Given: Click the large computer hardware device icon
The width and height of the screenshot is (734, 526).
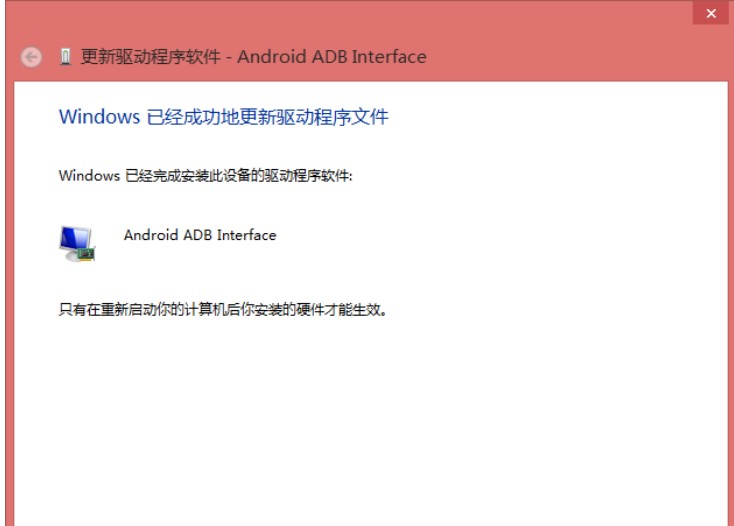Looking at the screenshot, I should (x=76, y=242).
